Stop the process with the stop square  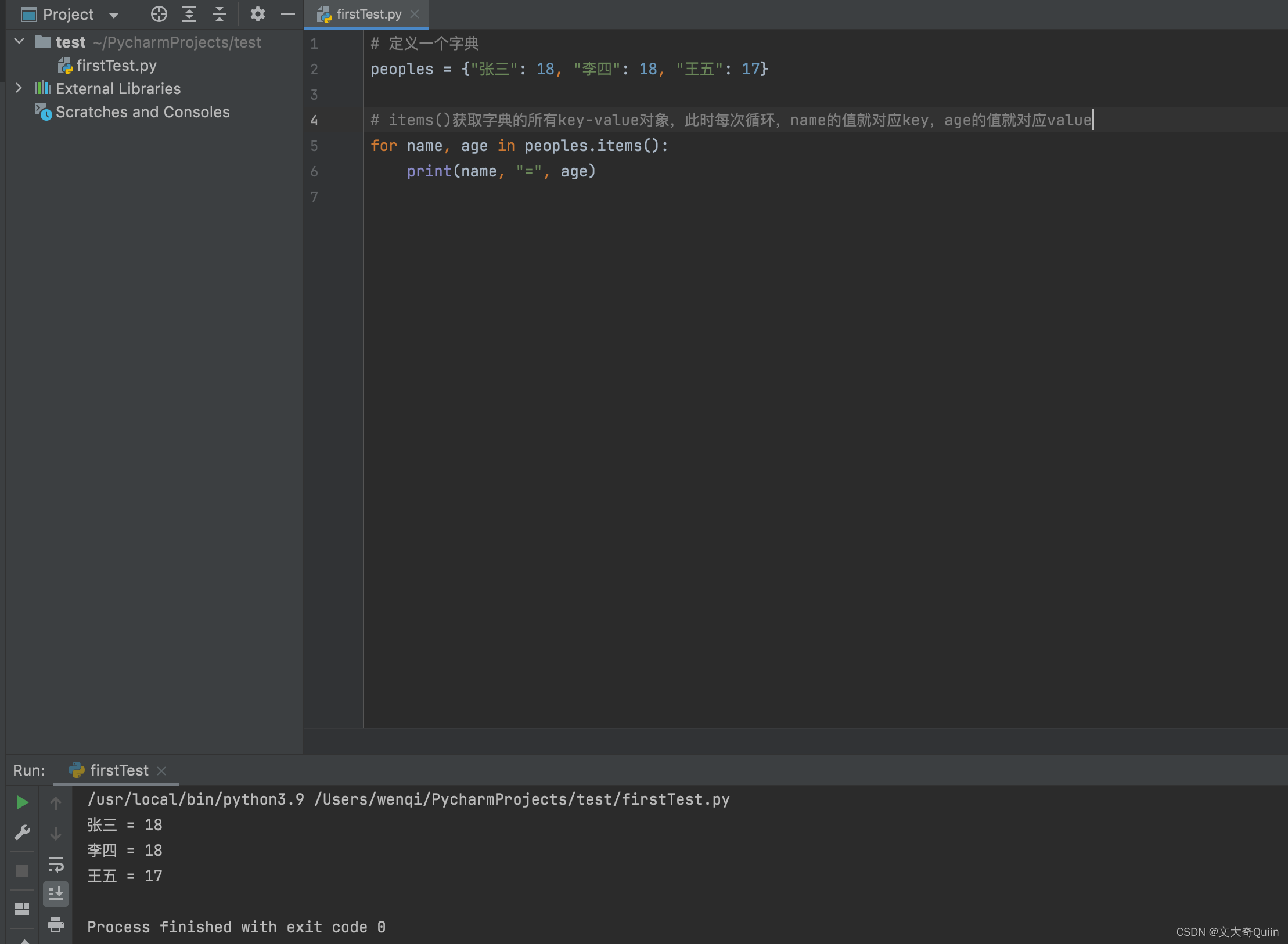coord(22,871)
